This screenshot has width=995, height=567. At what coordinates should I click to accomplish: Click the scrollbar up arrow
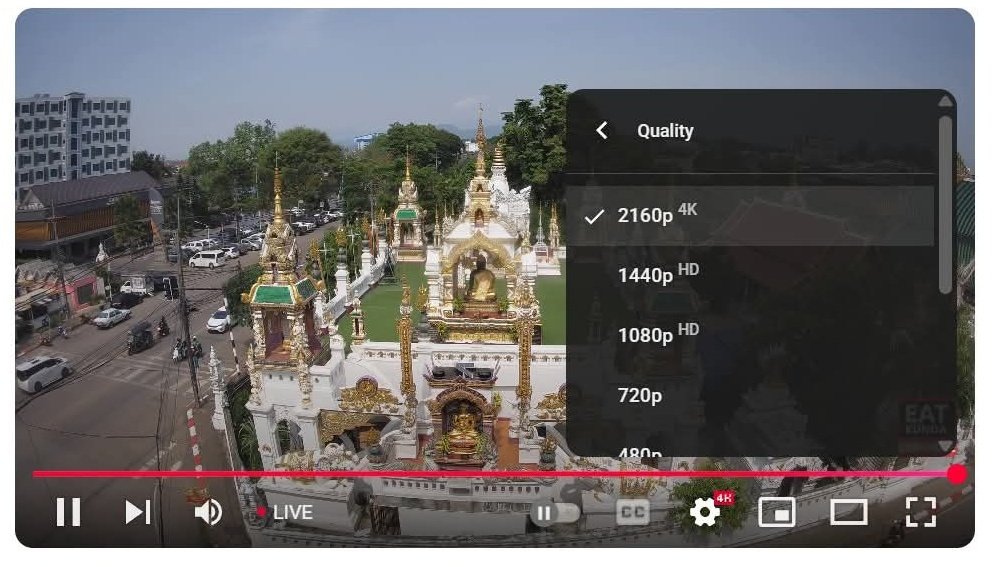946,101
